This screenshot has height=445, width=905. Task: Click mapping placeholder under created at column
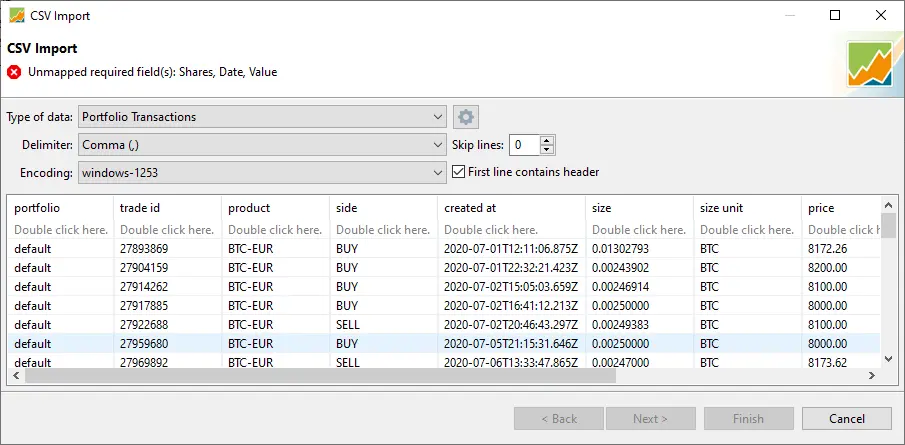(491, 230)
